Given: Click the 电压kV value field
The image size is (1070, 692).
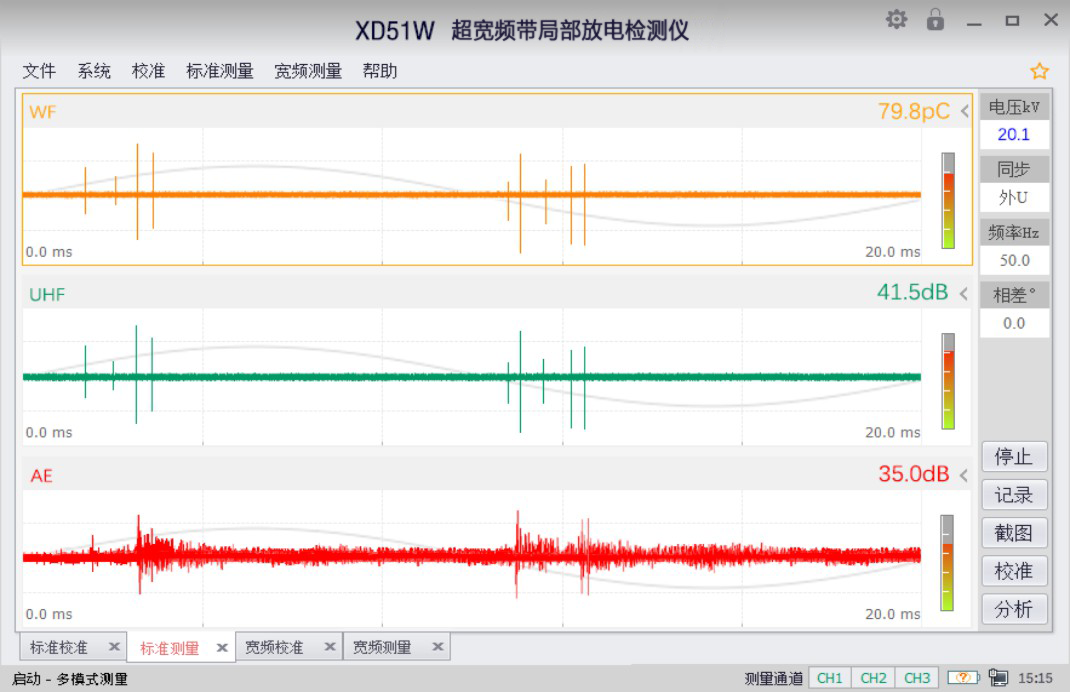Looking at the screenshot, I should tap(1013, 135).
